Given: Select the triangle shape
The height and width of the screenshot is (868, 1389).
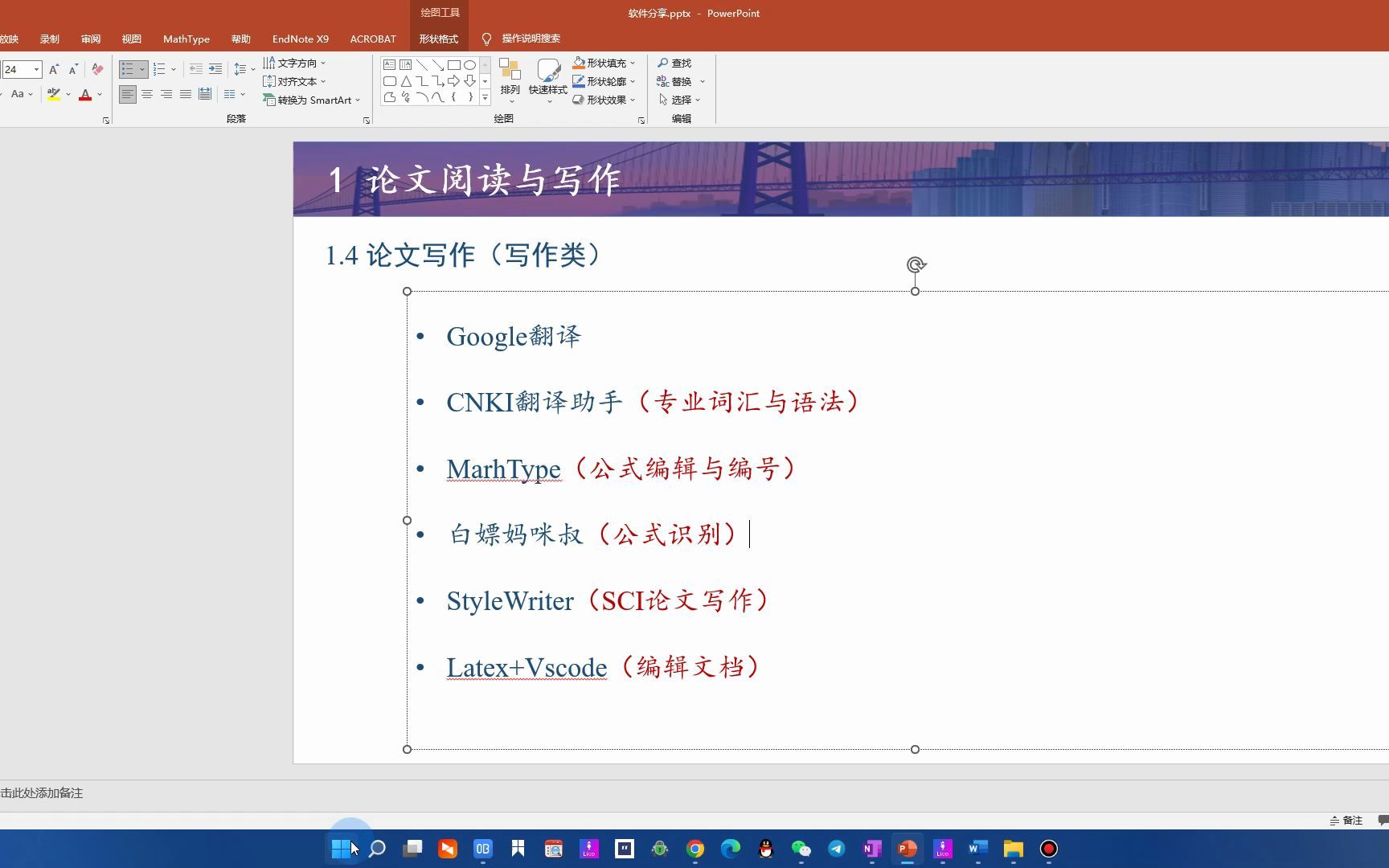Looking at the screenshot, I should click(x=405, y=81).
